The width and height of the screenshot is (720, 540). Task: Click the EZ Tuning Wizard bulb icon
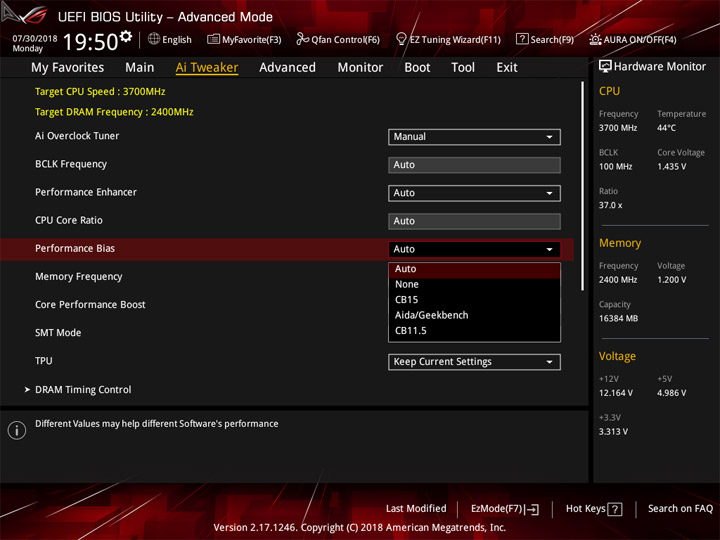(401, 39)
